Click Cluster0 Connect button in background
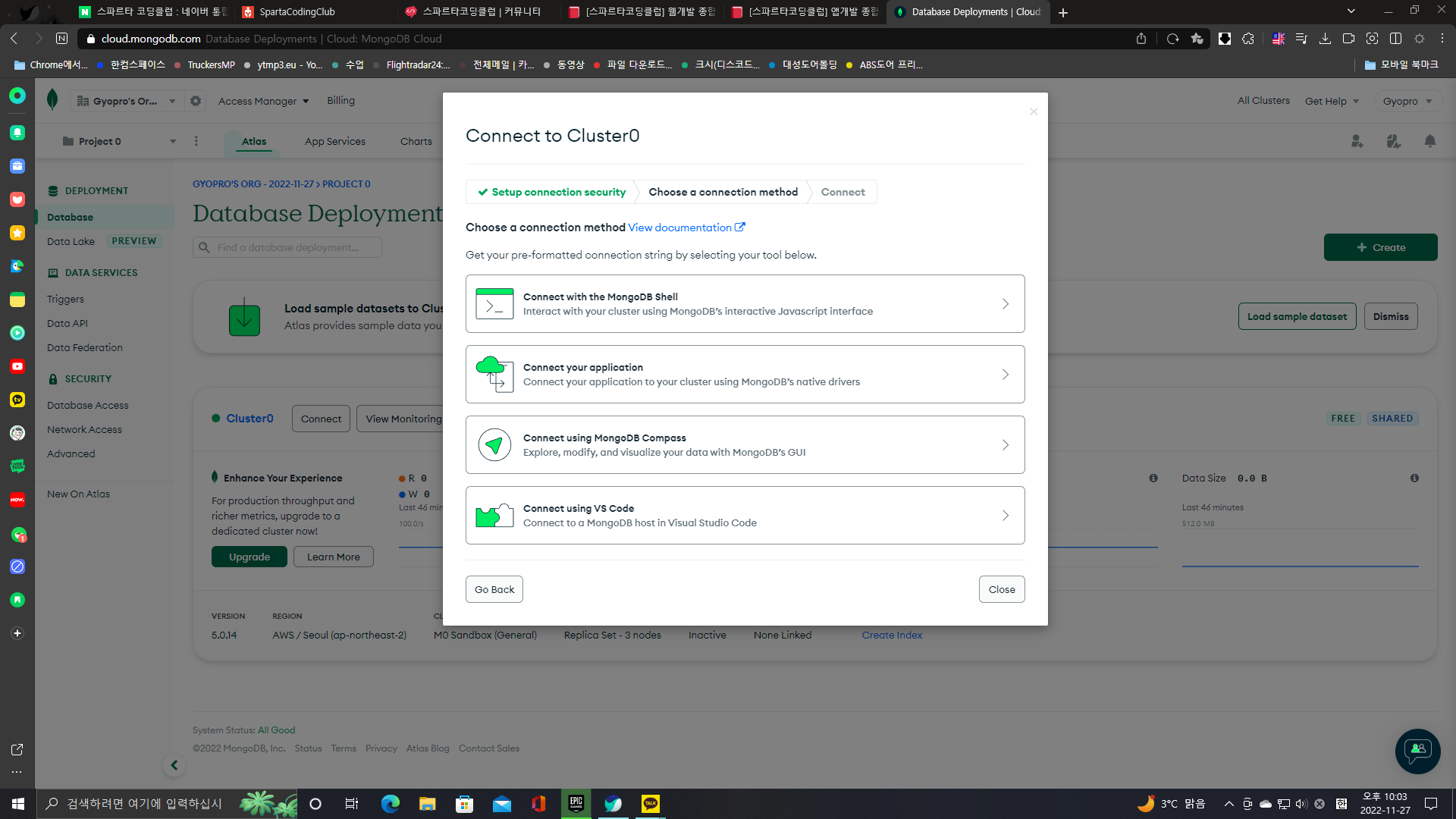 pos(321,419)
